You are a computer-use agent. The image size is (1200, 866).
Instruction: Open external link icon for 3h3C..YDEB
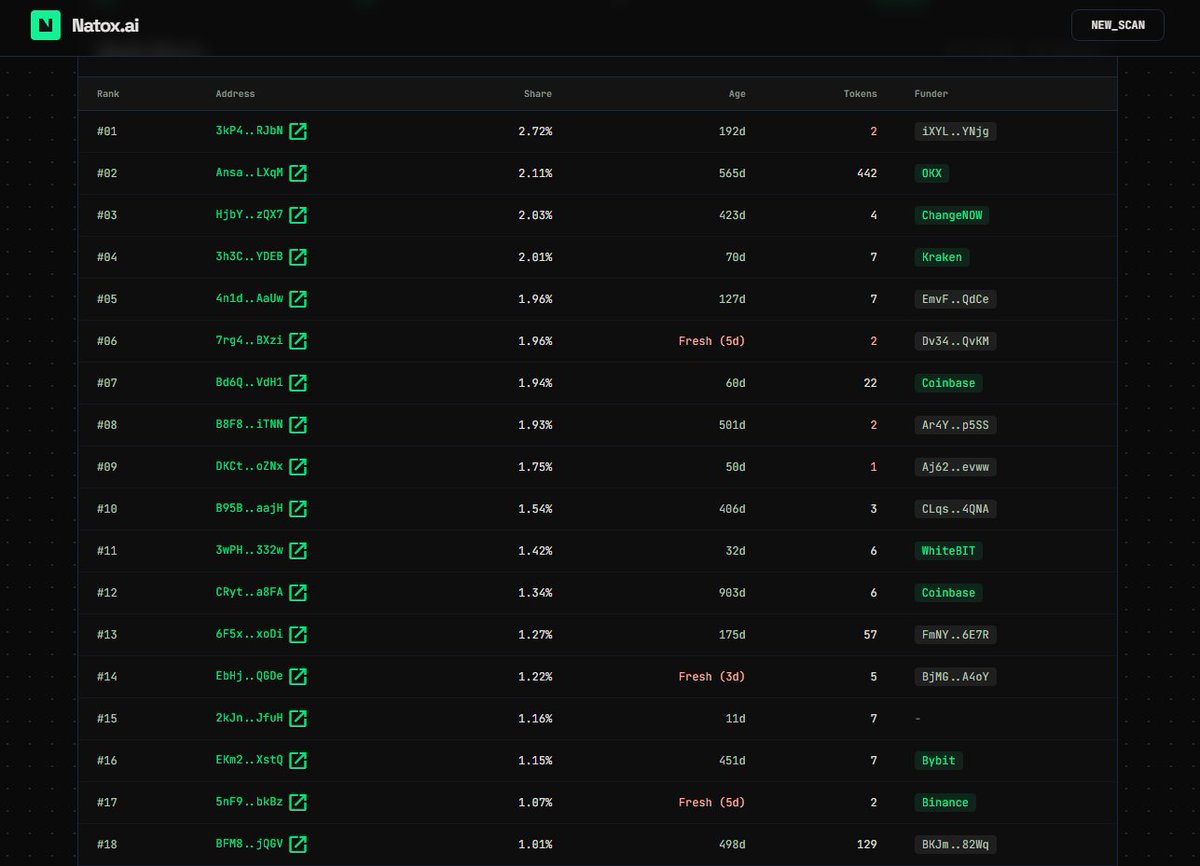[x=298, y=257]
